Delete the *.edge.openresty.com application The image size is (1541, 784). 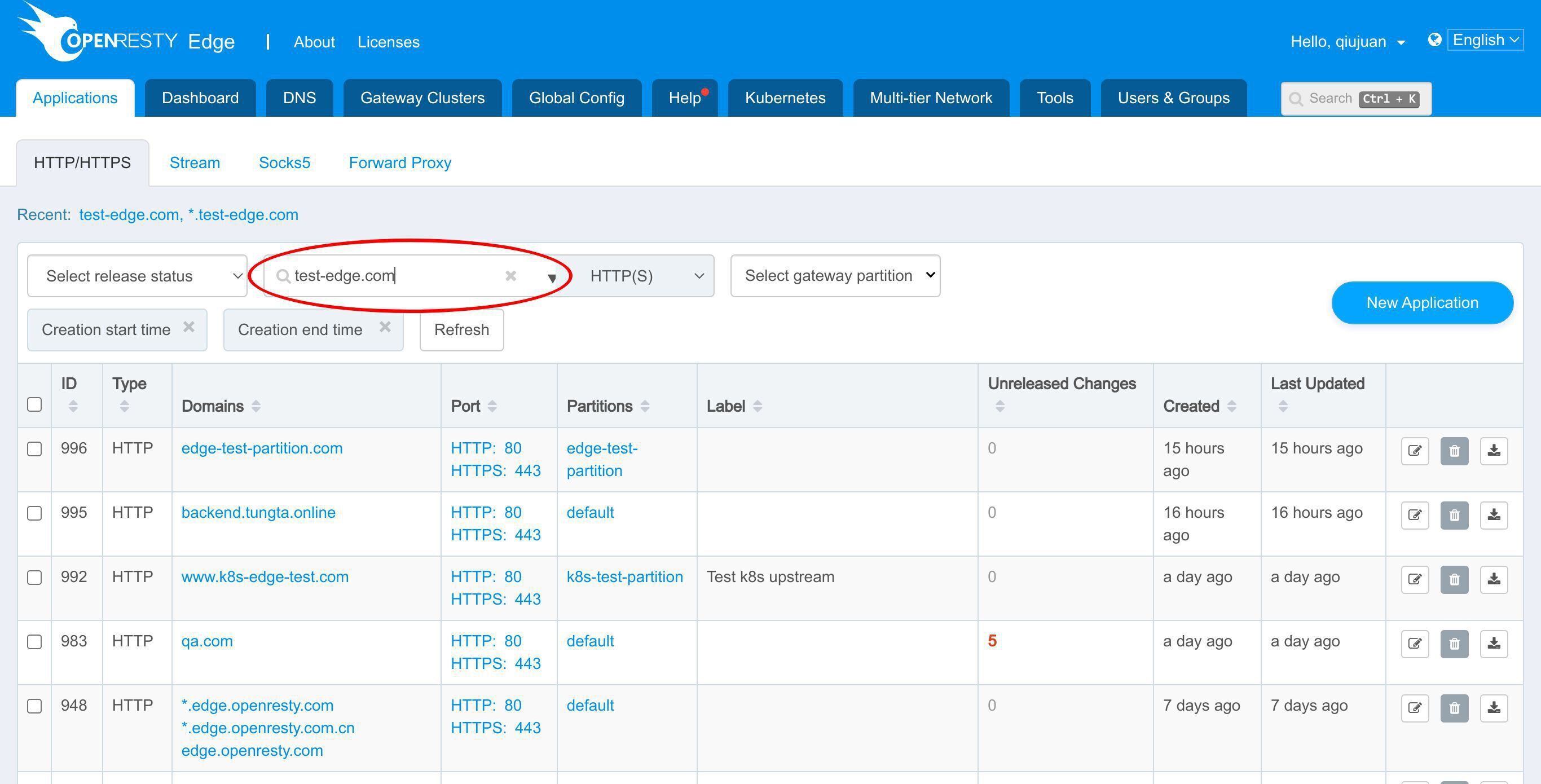pos(1454,707)
